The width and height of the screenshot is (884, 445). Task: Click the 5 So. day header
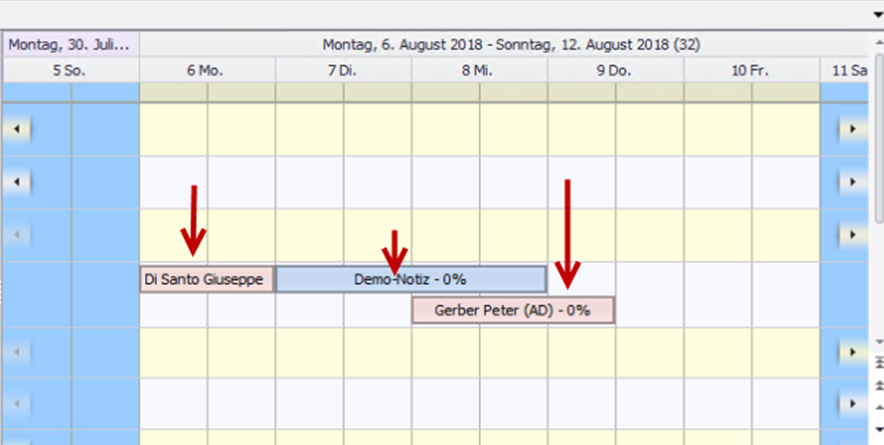coord(71,71)
